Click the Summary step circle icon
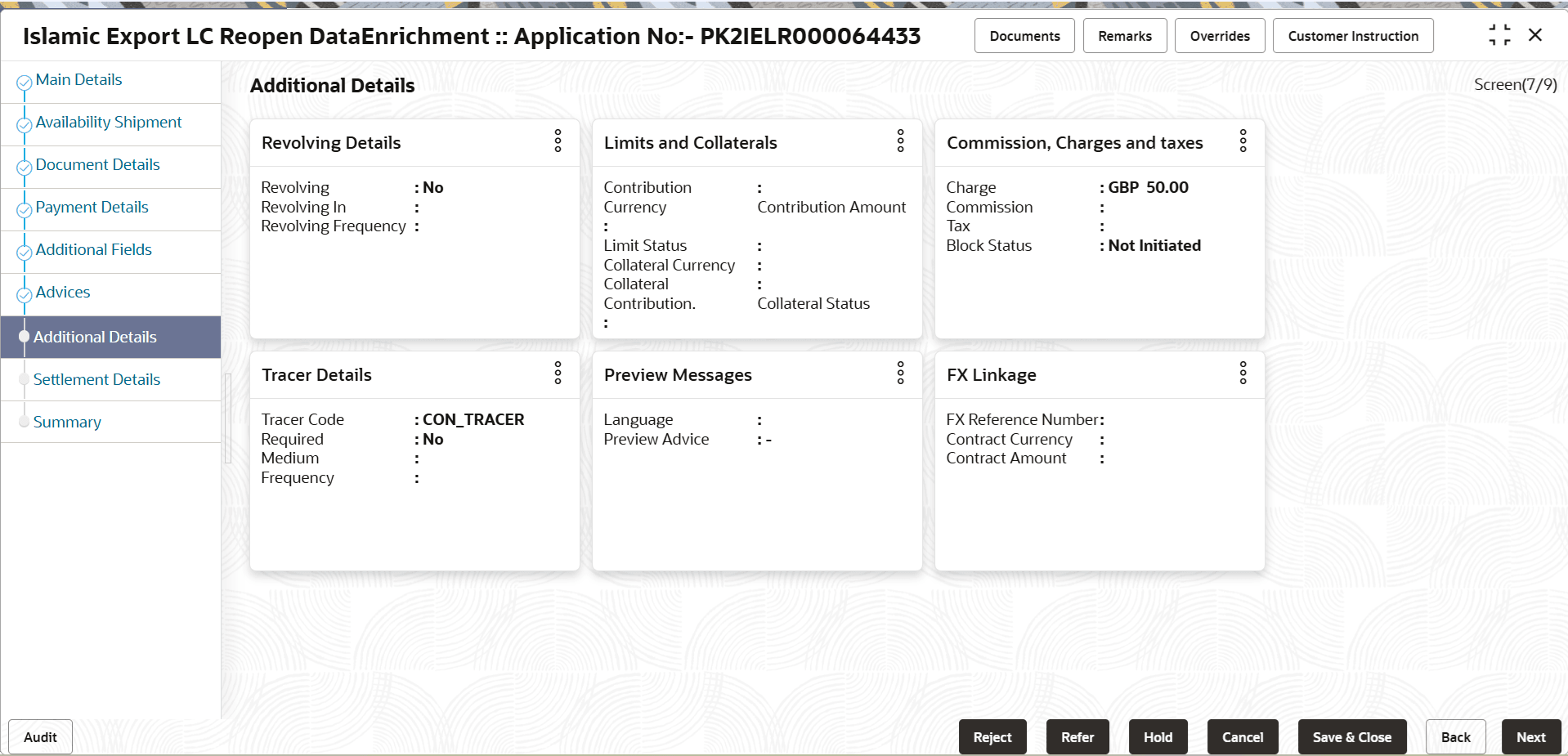Image resolution: width=1568 pixels, height=756 pixels. pyautogui.click(x=24, y=422)
